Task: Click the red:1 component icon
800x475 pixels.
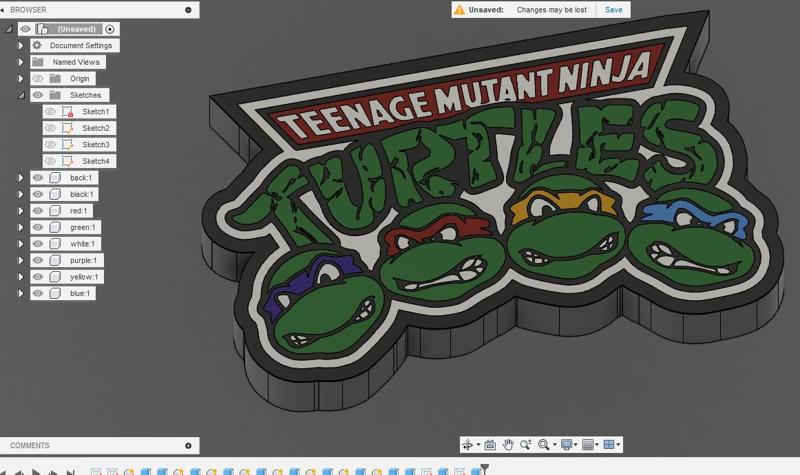Action: 55,211
